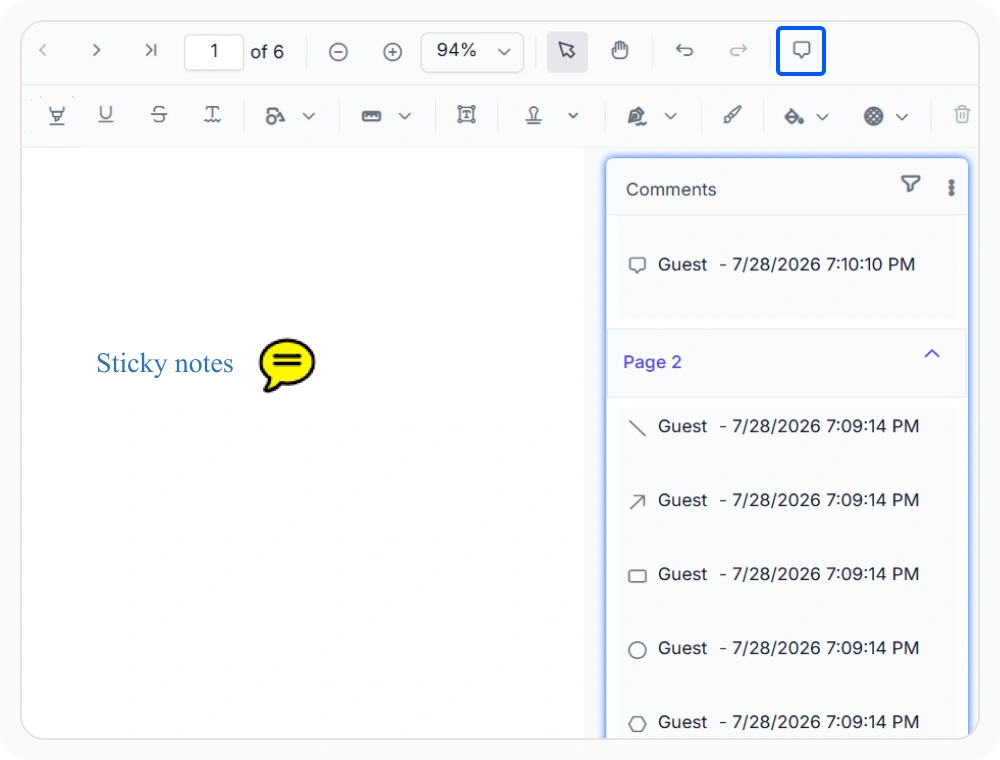This screenshot has height=760, width=1000.
Task: Zoom out with the minus icon
Action: click(x=338, y=52)
